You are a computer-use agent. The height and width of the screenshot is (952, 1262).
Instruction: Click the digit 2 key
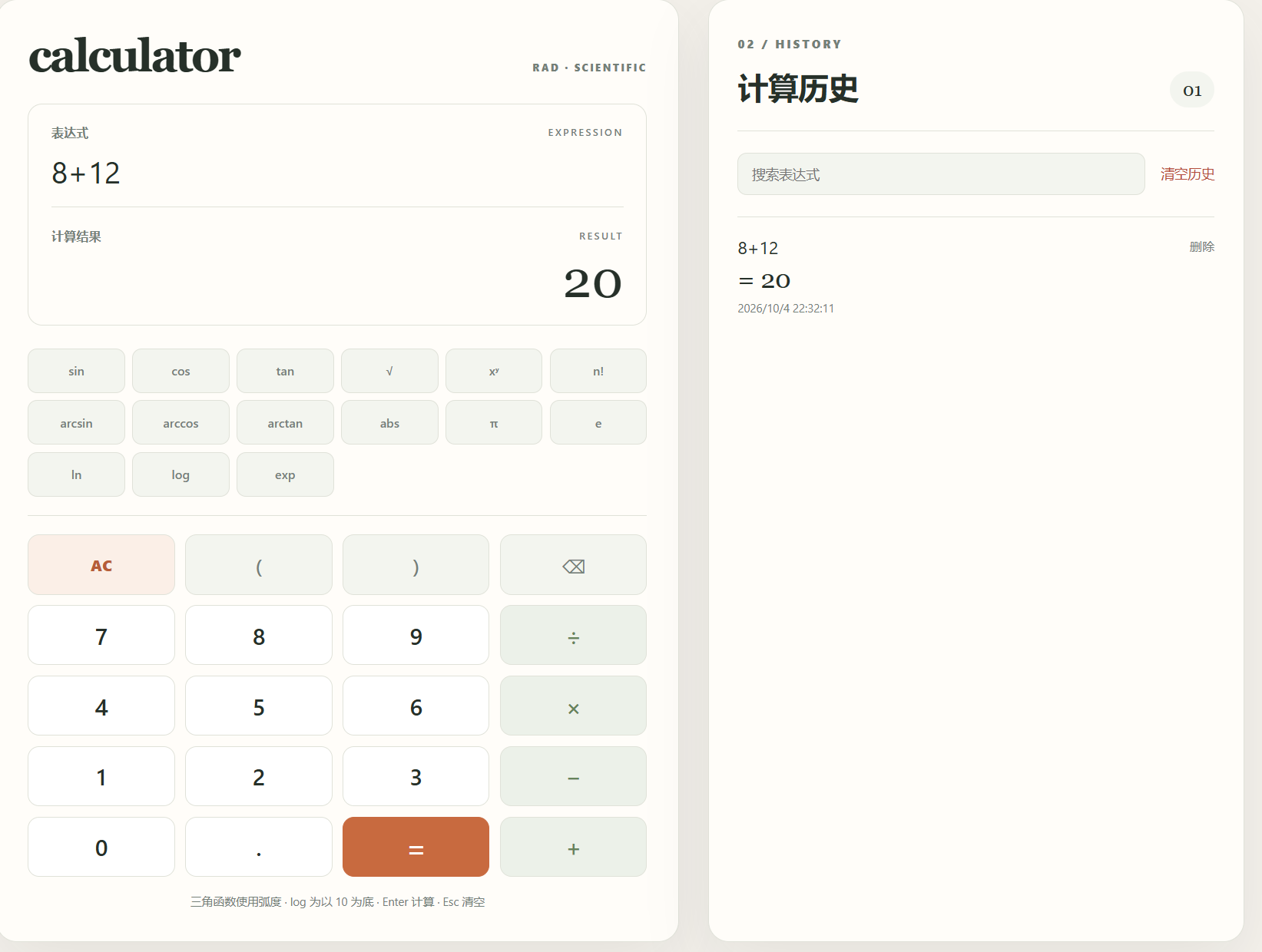pyautogui.click(x=259, y=777)
